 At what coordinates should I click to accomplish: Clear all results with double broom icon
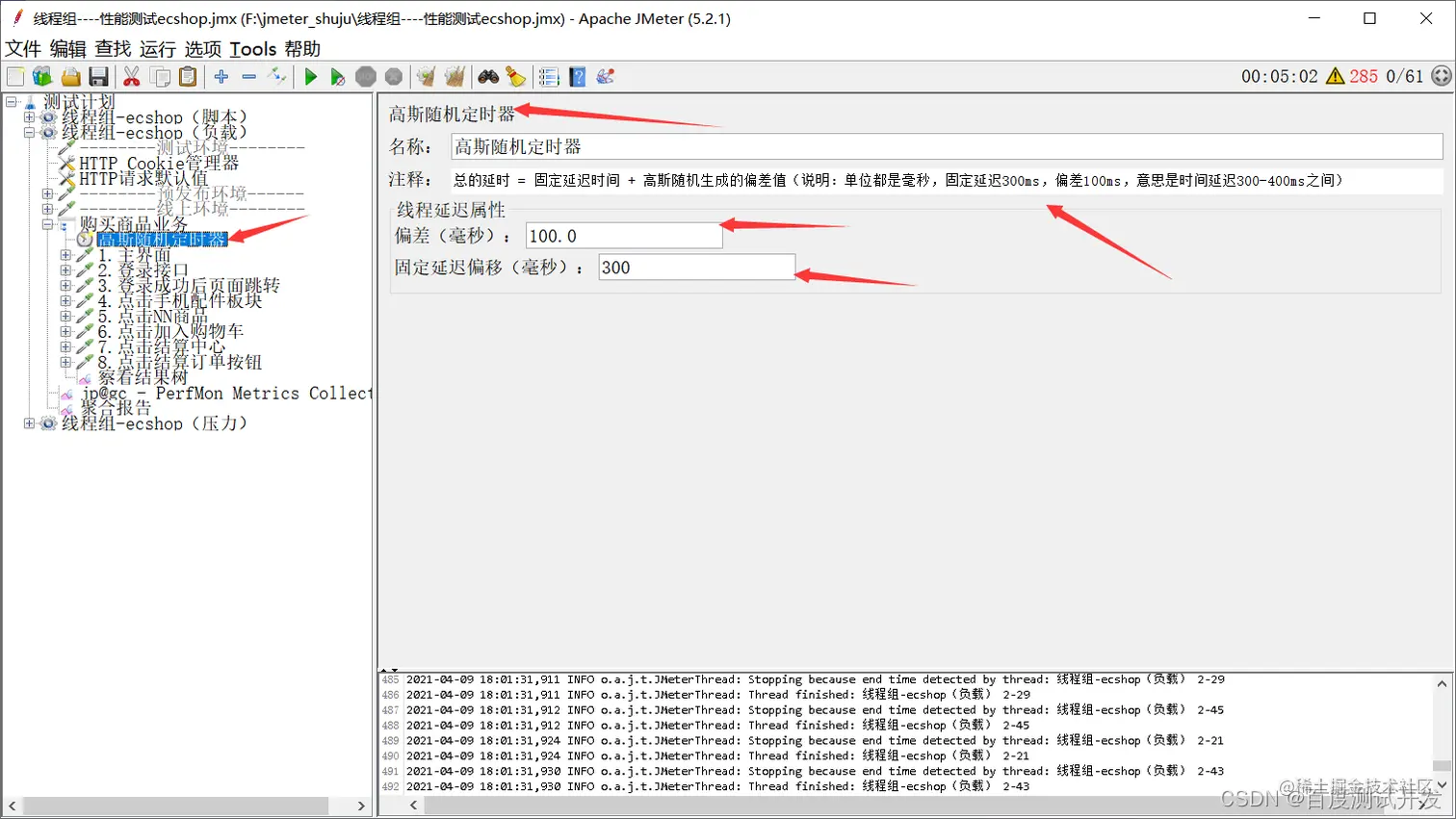pyautogui.click(x=455, y=77)
